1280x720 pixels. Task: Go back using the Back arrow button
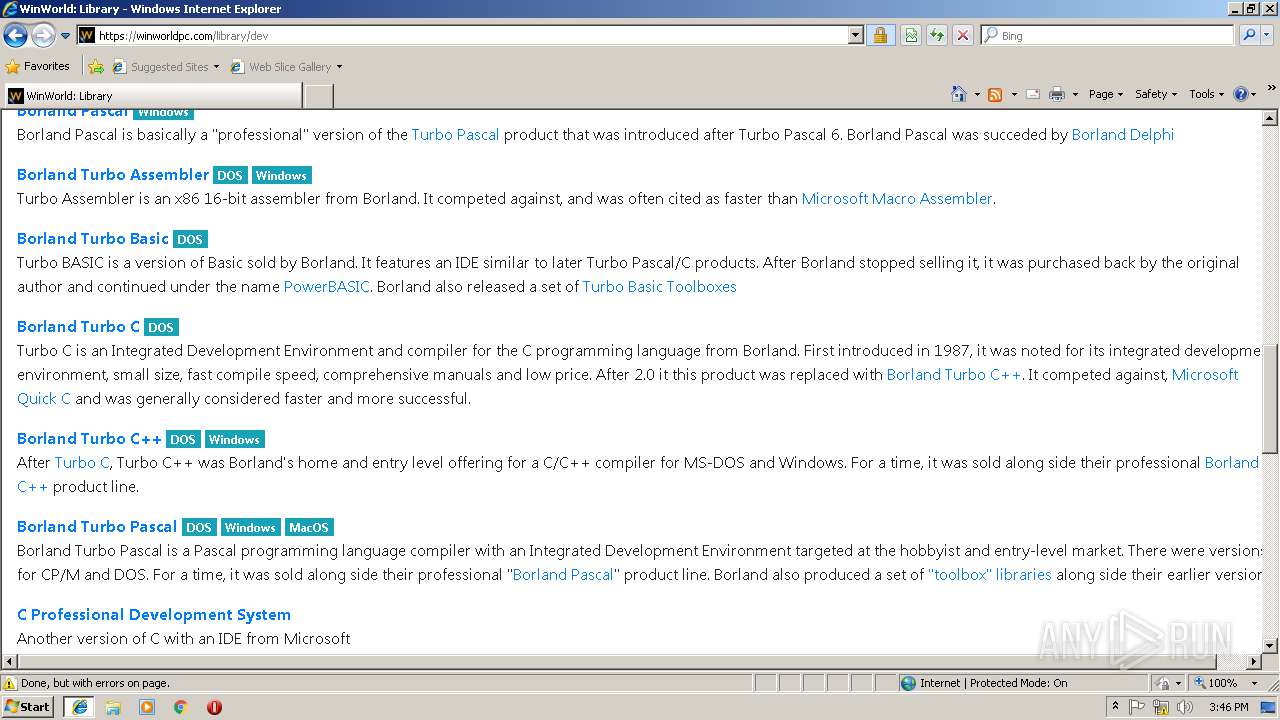pos(15,36)
